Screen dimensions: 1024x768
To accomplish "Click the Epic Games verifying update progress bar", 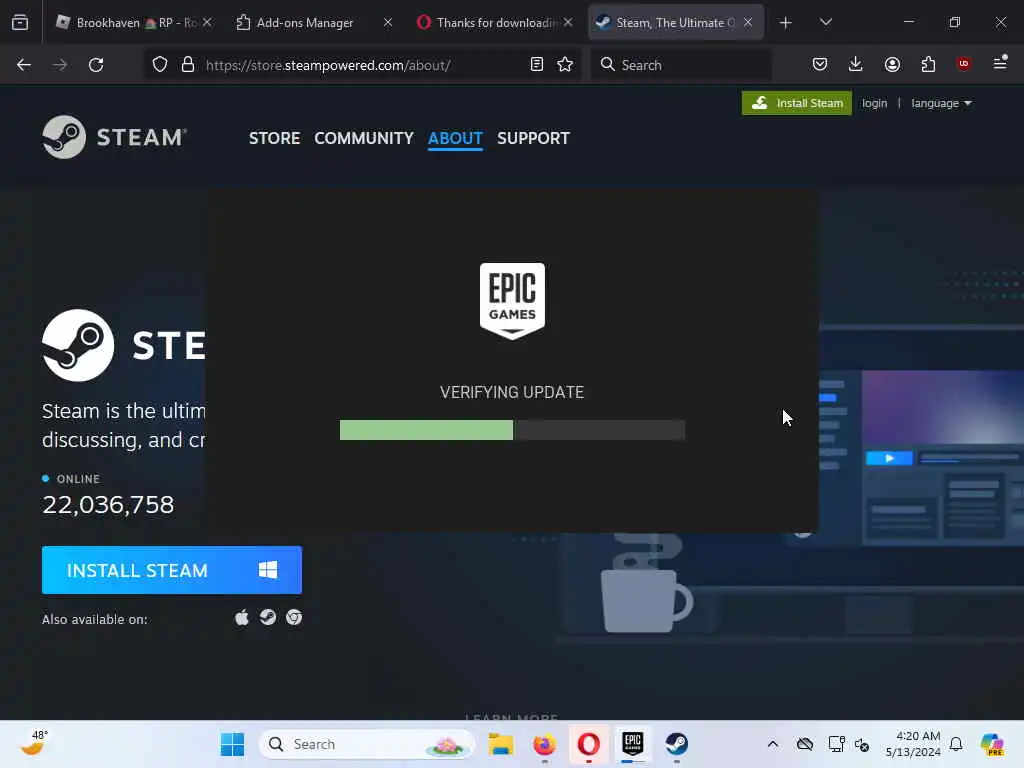I will click(x=512, y=430).
